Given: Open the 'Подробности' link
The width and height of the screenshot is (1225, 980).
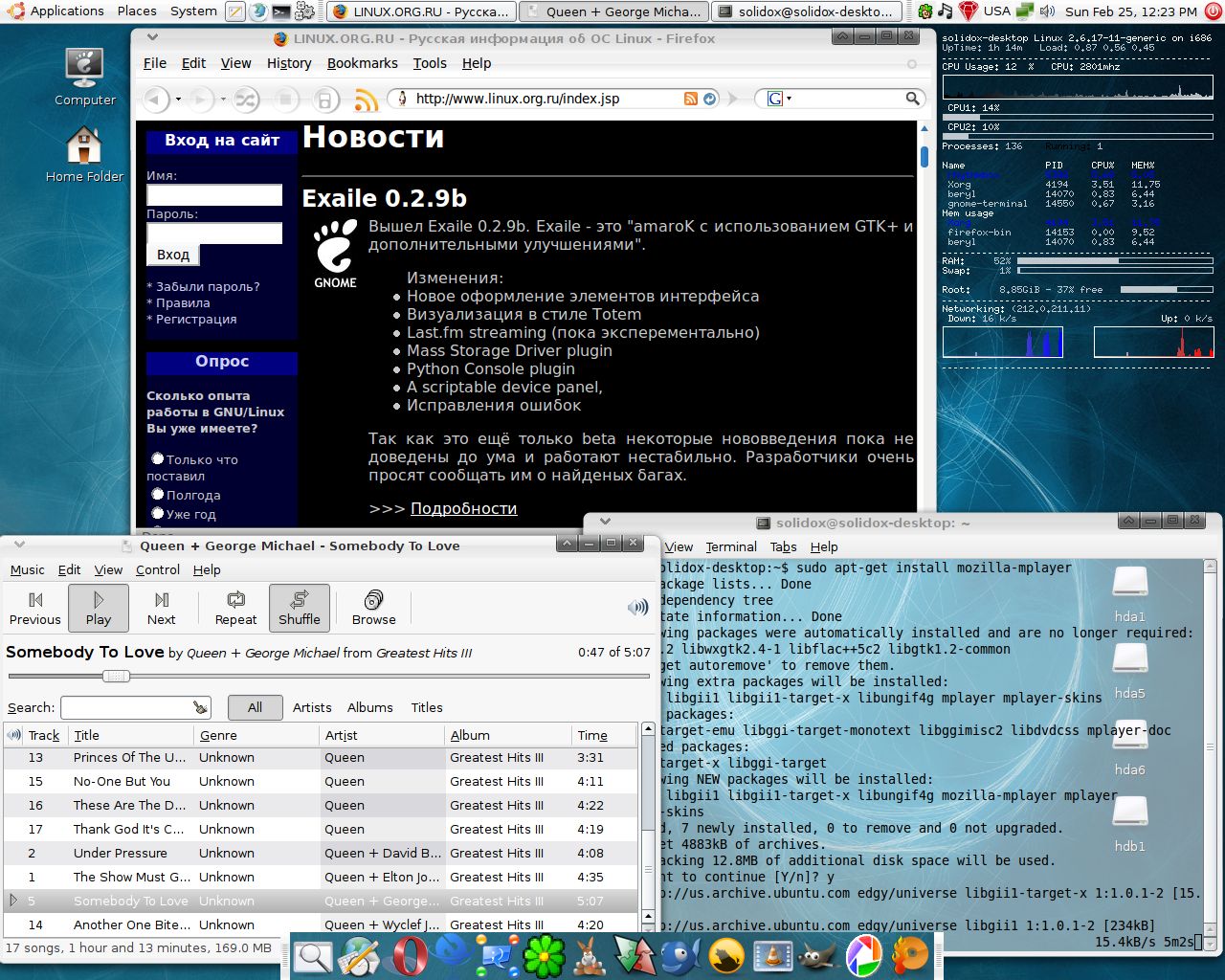Looking at the screenshot, I should 463,508.
